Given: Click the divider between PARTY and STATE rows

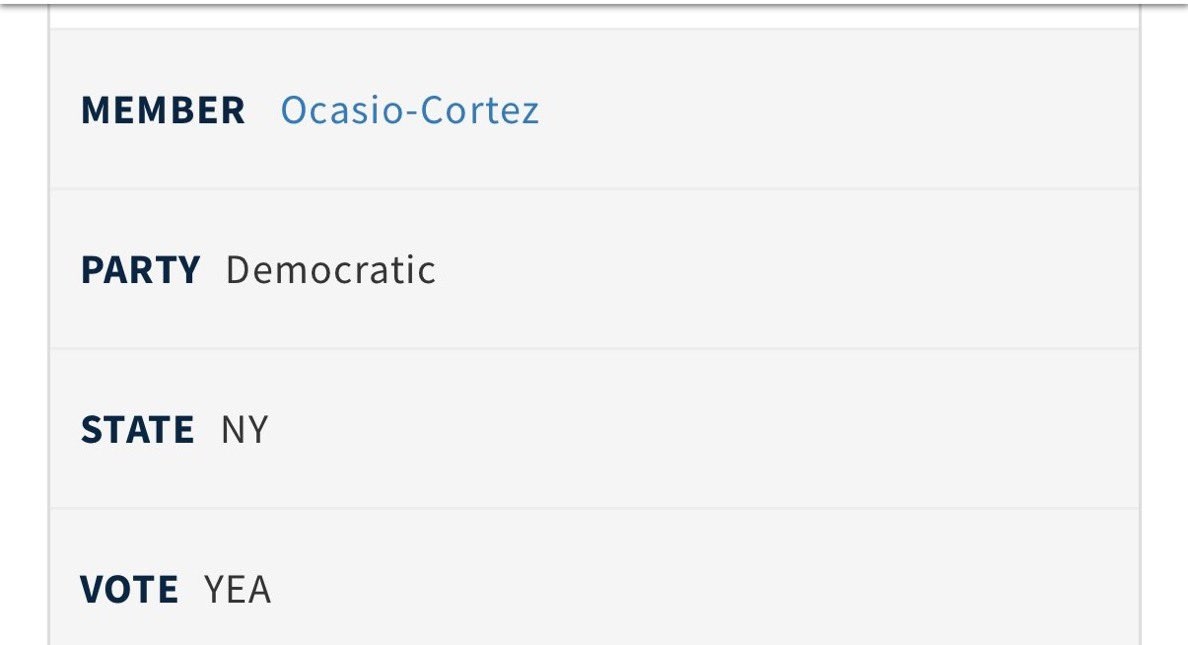Looking at the screenshot, I should [594, 349].
